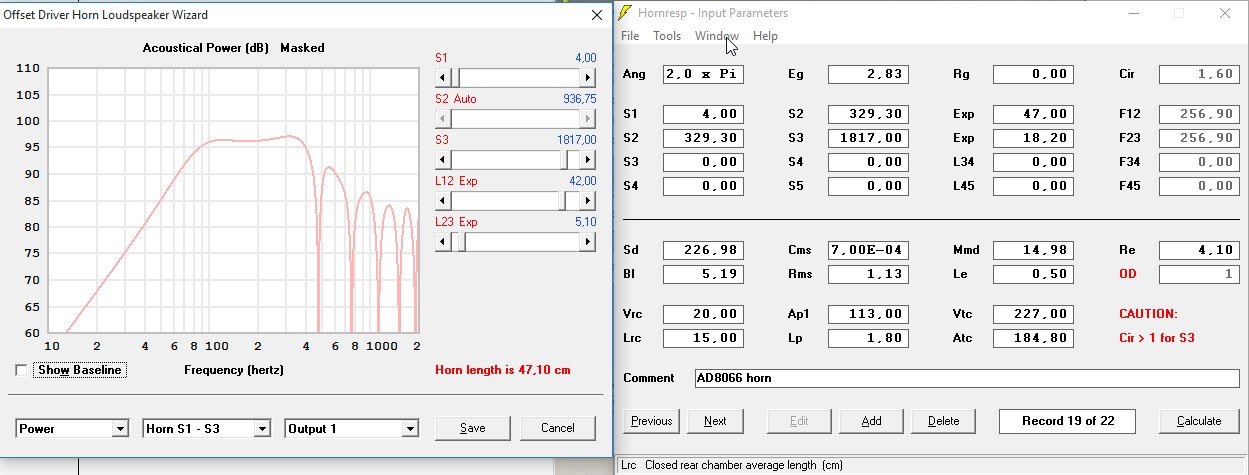Screen dimensions: 1249x475
Task: Click the Ang field showing 2,0 x Pi
Action: (703, 74)
